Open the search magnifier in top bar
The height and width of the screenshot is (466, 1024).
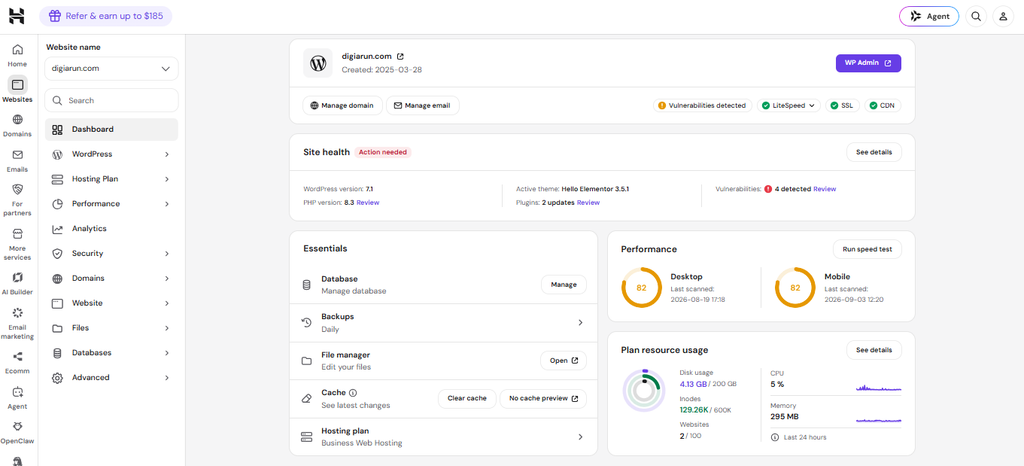pos(976,17)
